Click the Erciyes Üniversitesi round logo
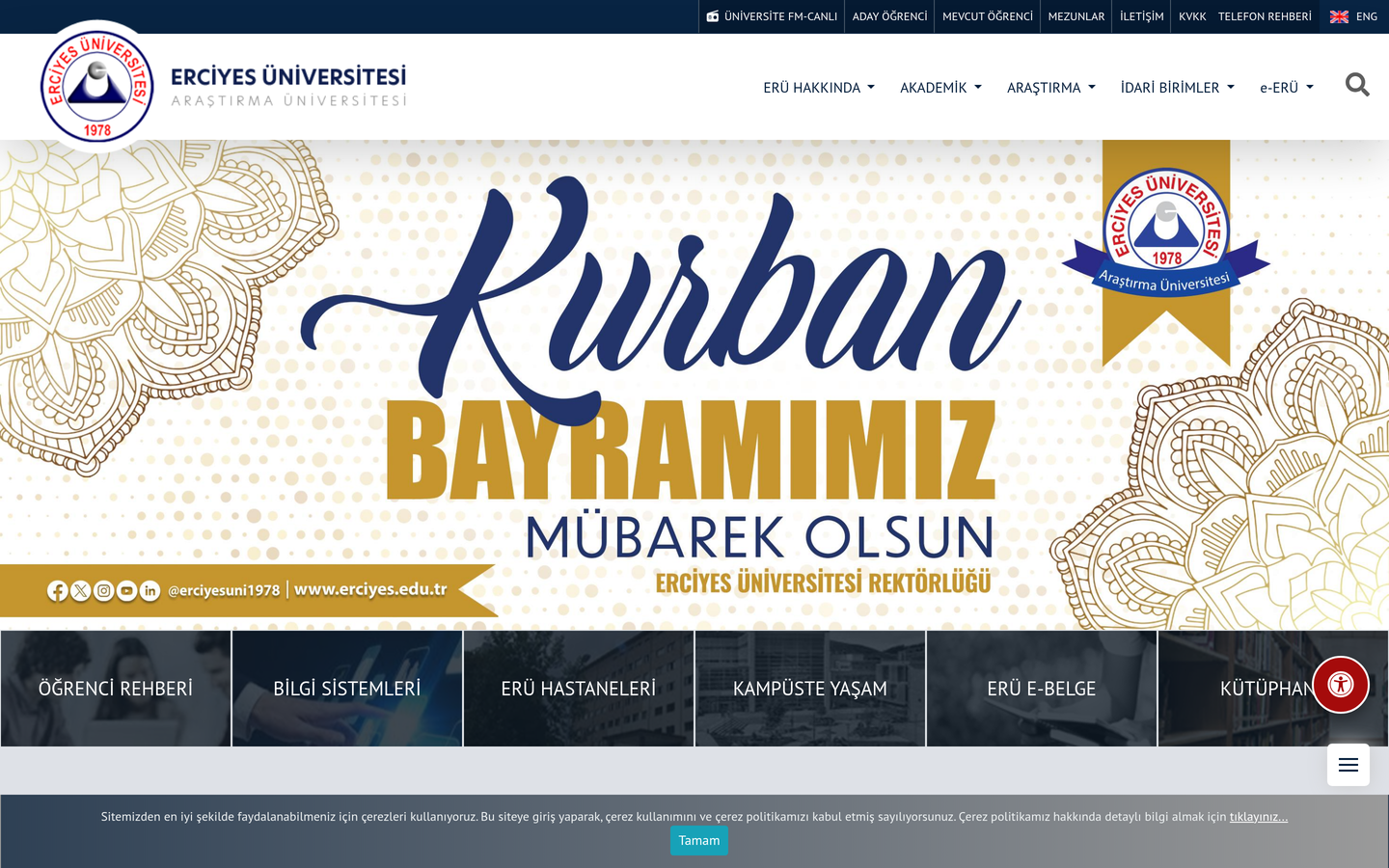 [x=97, y=87]
